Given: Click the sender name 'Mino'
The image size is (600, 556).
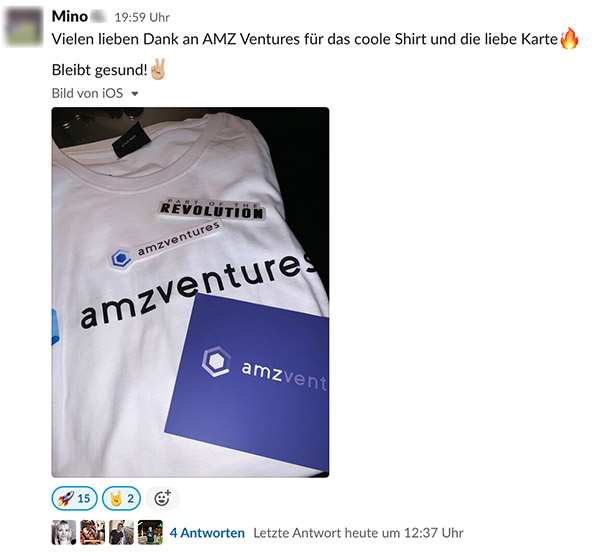Looking at the screenshot, I should (70, 17).
